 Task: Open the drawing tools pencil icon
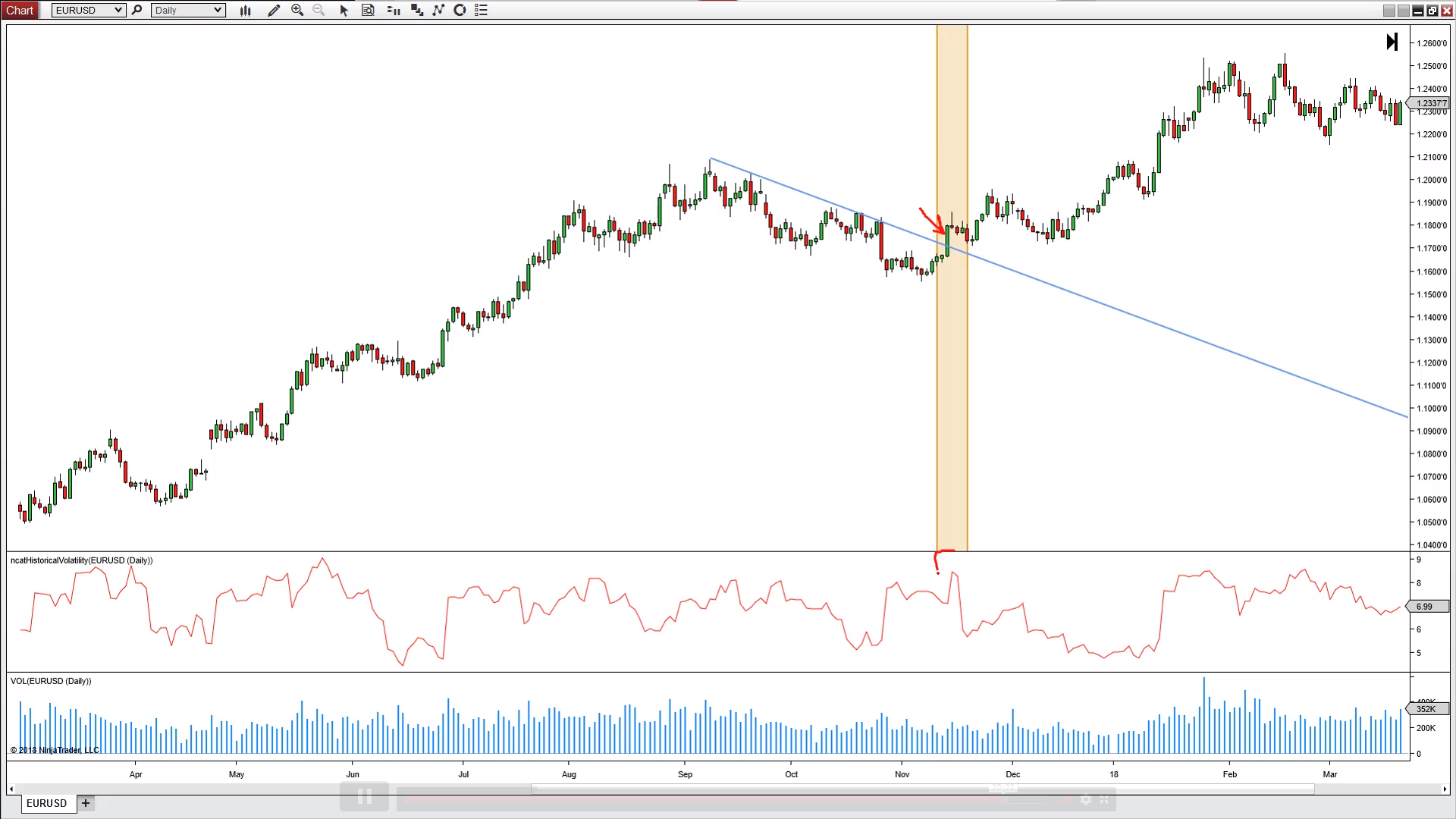pos(275,10)
